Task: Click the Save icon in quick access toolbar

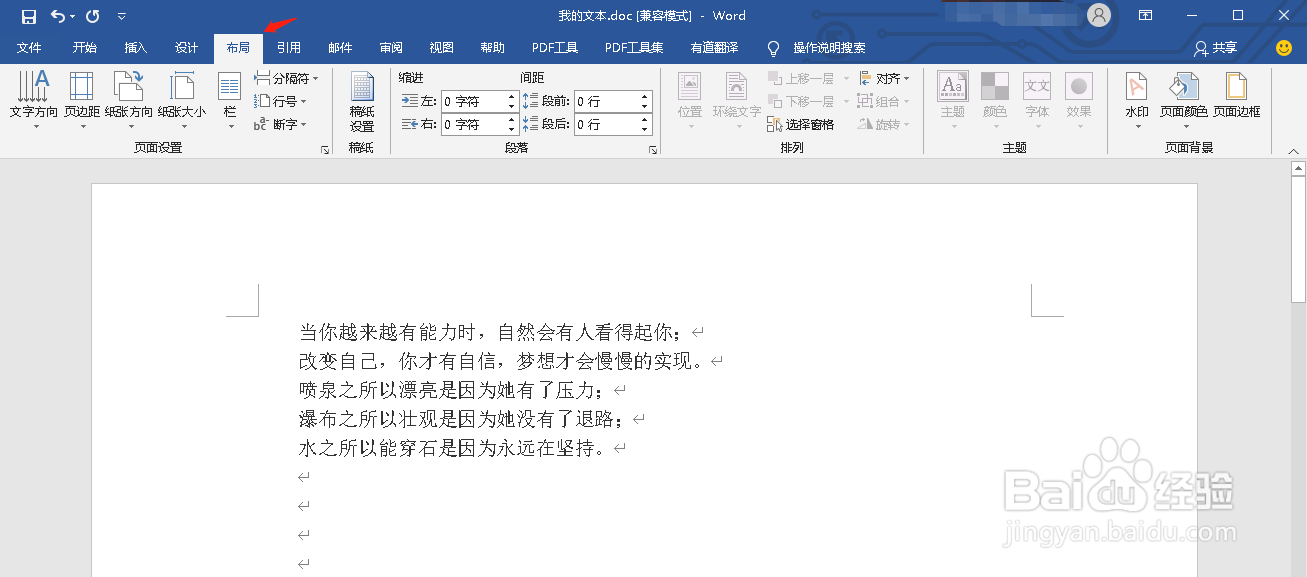Action: point(28,16)
